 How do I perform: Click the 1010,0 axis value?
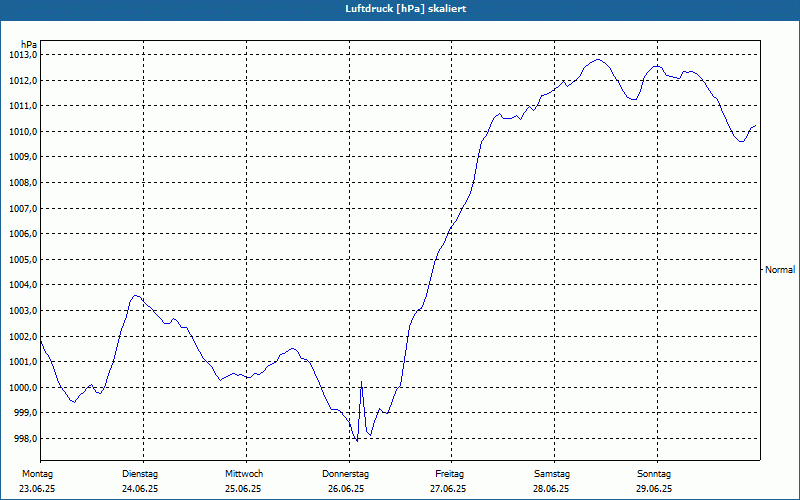pyautogui.click(x=23, y=132)
